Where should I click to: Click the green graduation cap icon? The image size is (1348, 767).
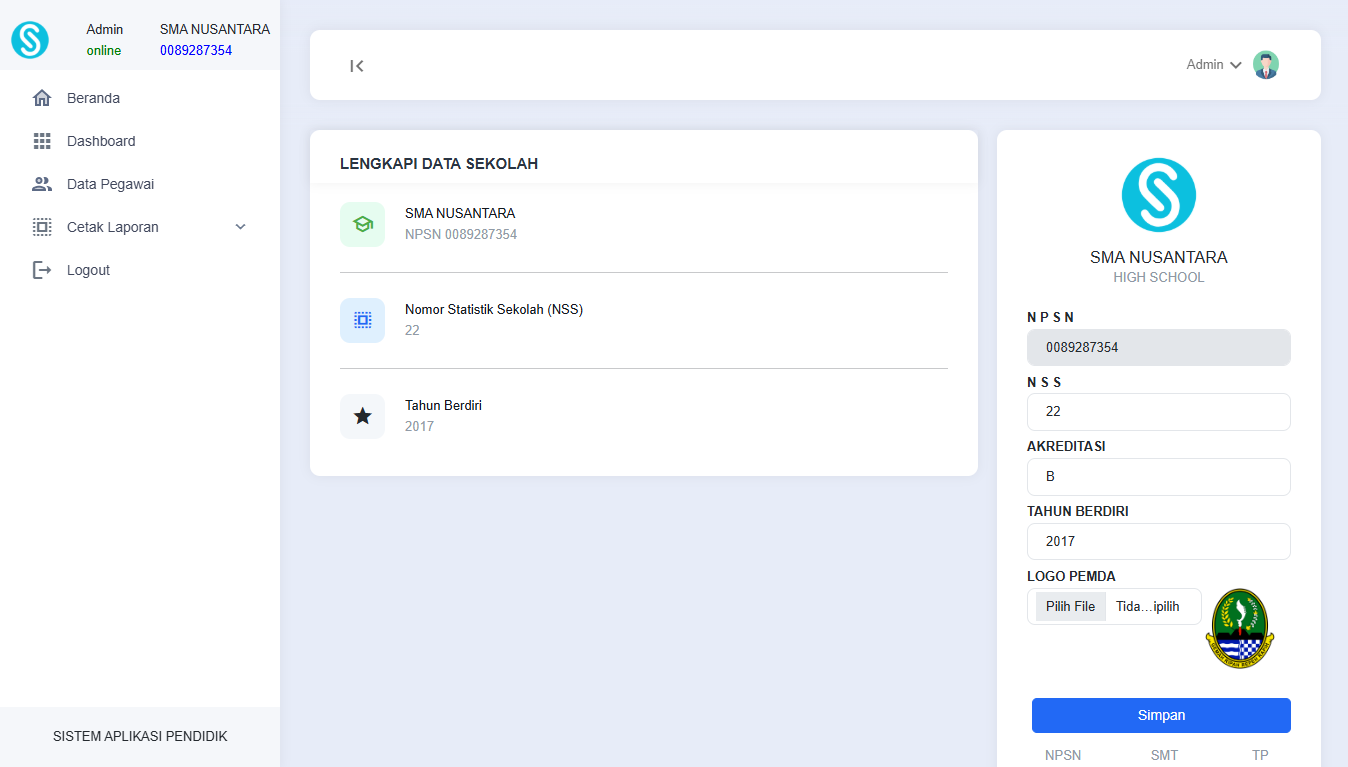[x=362, y=225]
